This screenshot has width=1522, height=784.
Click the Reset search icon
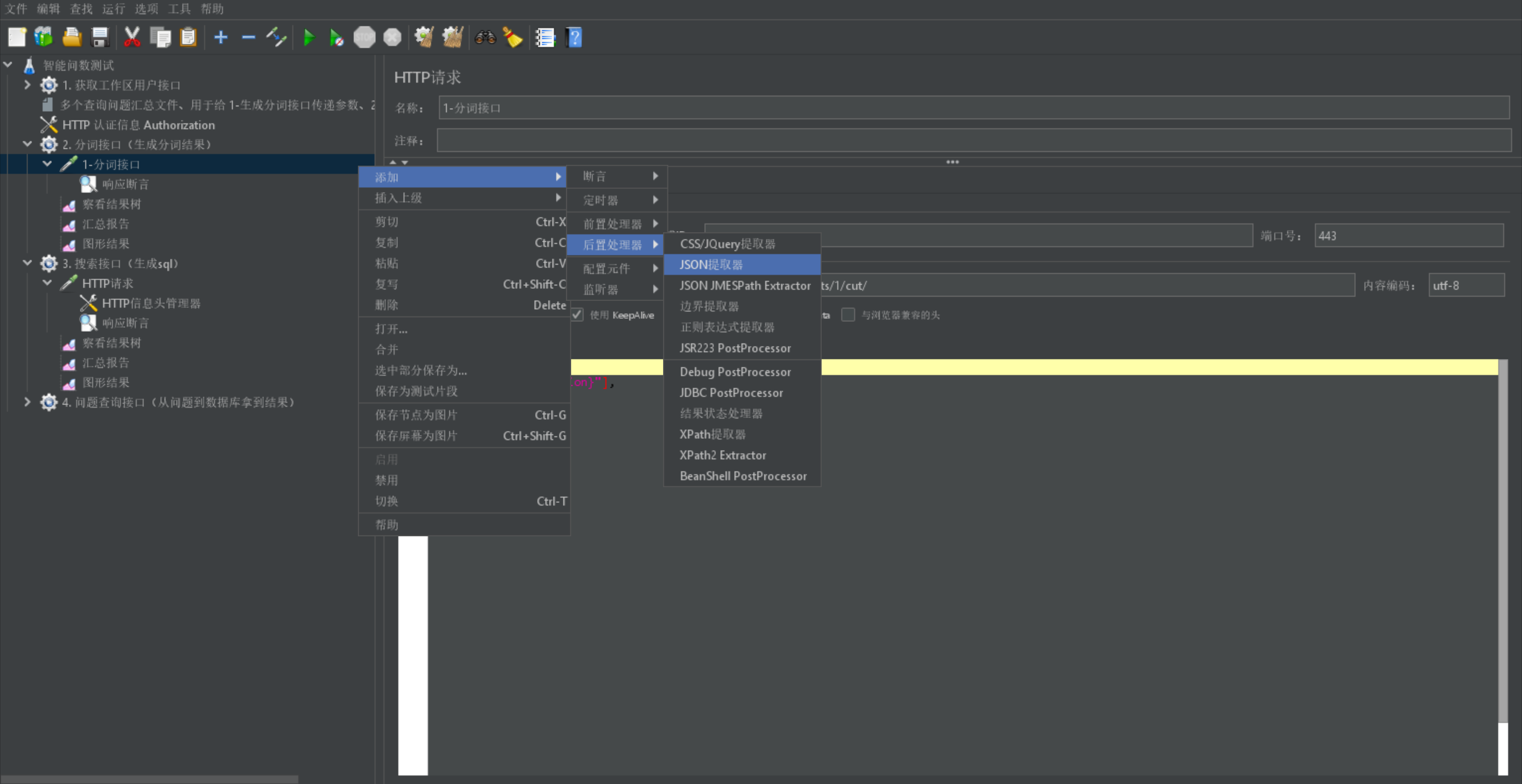coord(513,37)
